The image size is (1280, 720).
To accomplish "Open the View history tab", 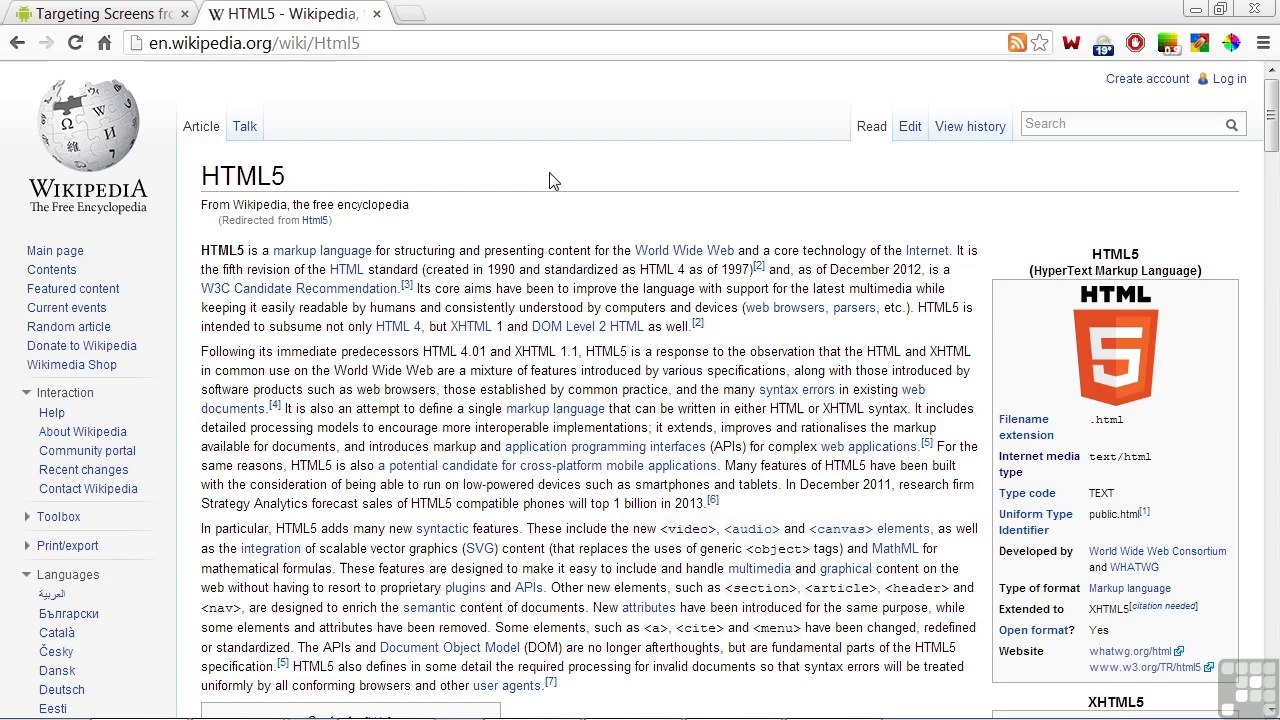I will [x=970, y=127].
